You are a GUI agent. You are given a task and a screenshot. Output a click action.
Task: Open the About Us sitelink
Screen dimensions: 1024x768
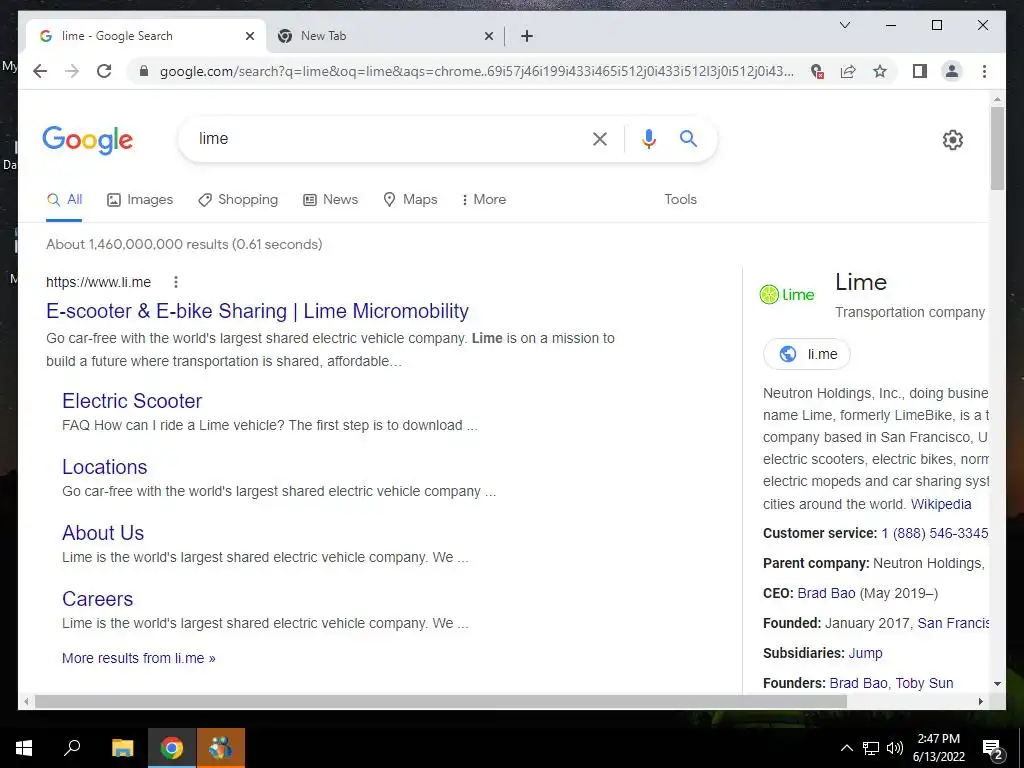103,533
